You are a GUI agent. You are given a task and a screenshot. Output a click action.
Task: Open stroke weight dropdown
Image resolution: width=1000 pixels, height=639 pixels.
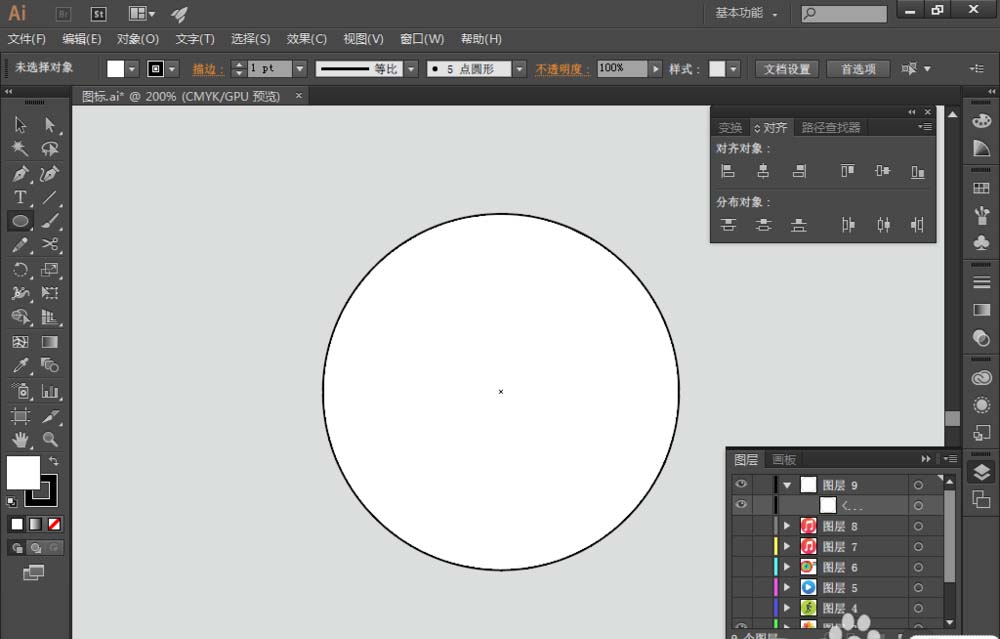coord(300,69)
